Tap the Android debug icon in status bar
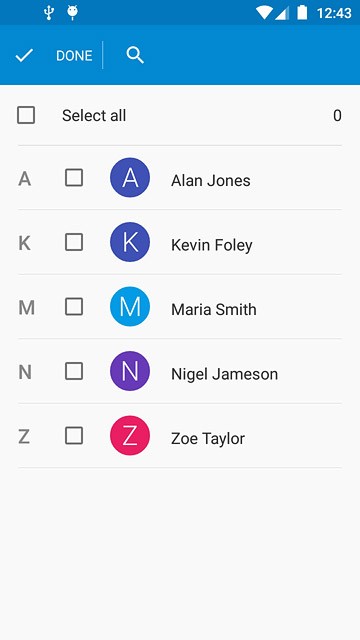Screen dimensions: 360x640 coord(73,13)
